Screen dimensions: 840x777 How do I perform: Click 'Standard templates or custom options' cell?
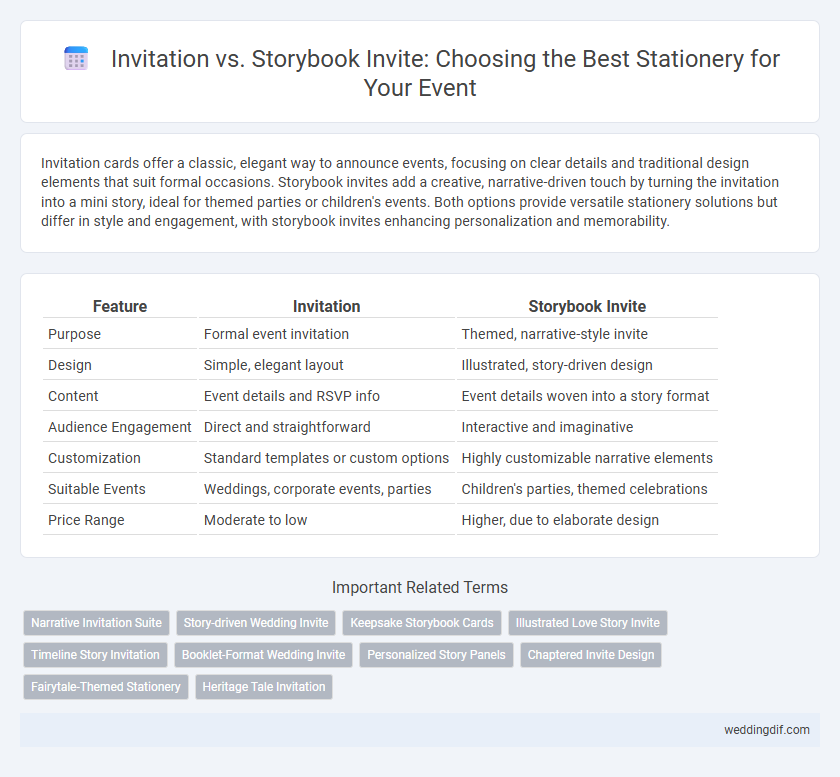point(327,458)
